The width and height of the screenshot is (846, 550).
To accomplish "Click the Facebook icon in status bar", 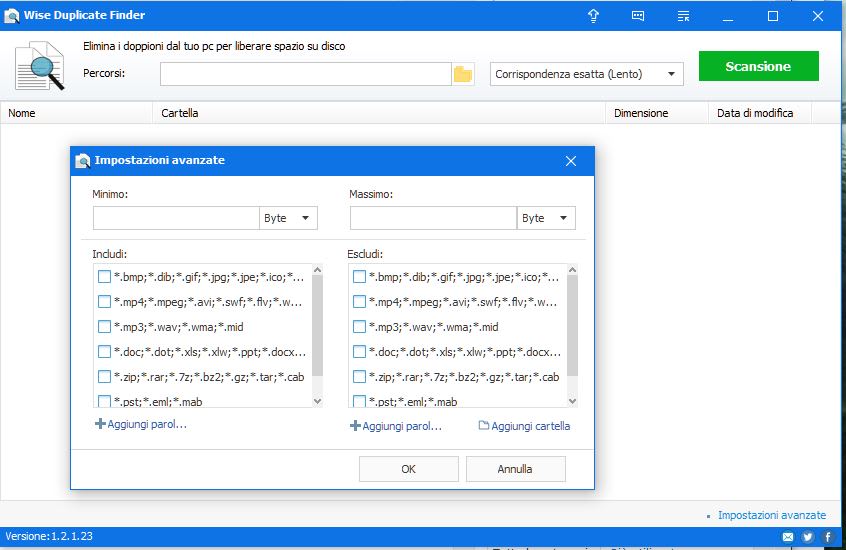I will pyautogui.click(x=828, y=537).
